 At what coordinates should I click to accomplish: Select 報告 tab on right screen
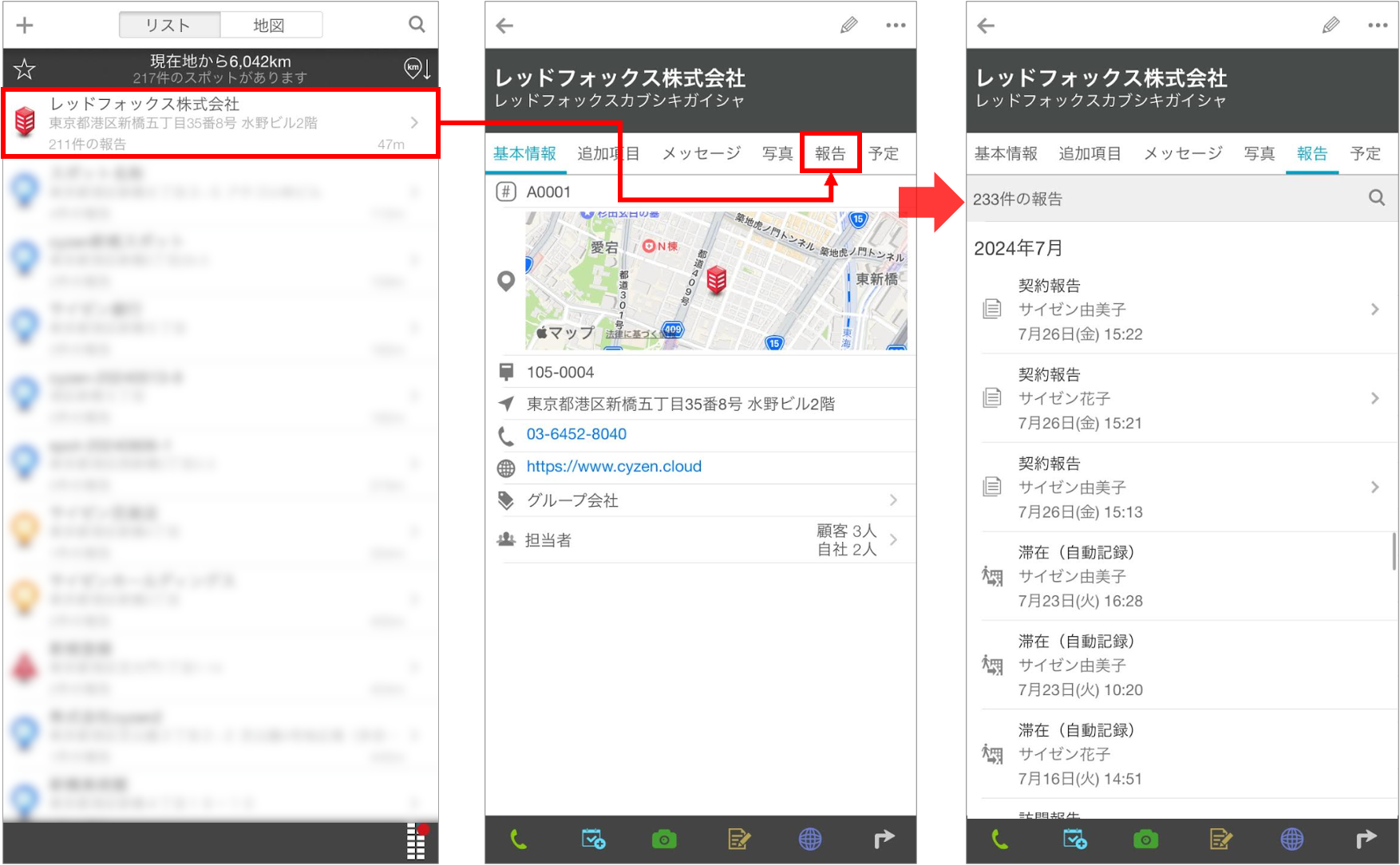[x=1312, y=153]
